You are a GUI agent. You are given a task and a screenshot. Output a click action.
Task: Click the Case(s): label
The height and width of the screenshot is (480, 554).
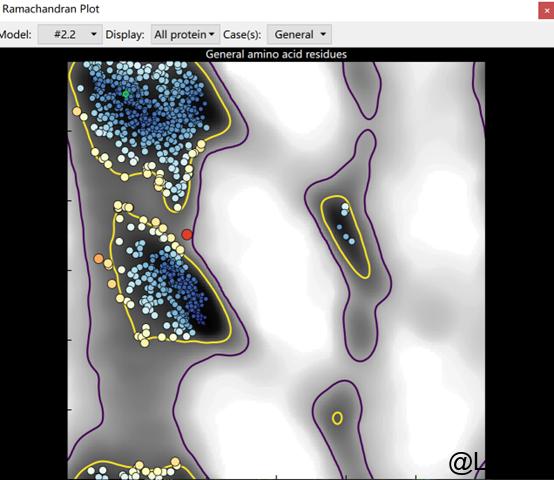(x=242, y=35)
